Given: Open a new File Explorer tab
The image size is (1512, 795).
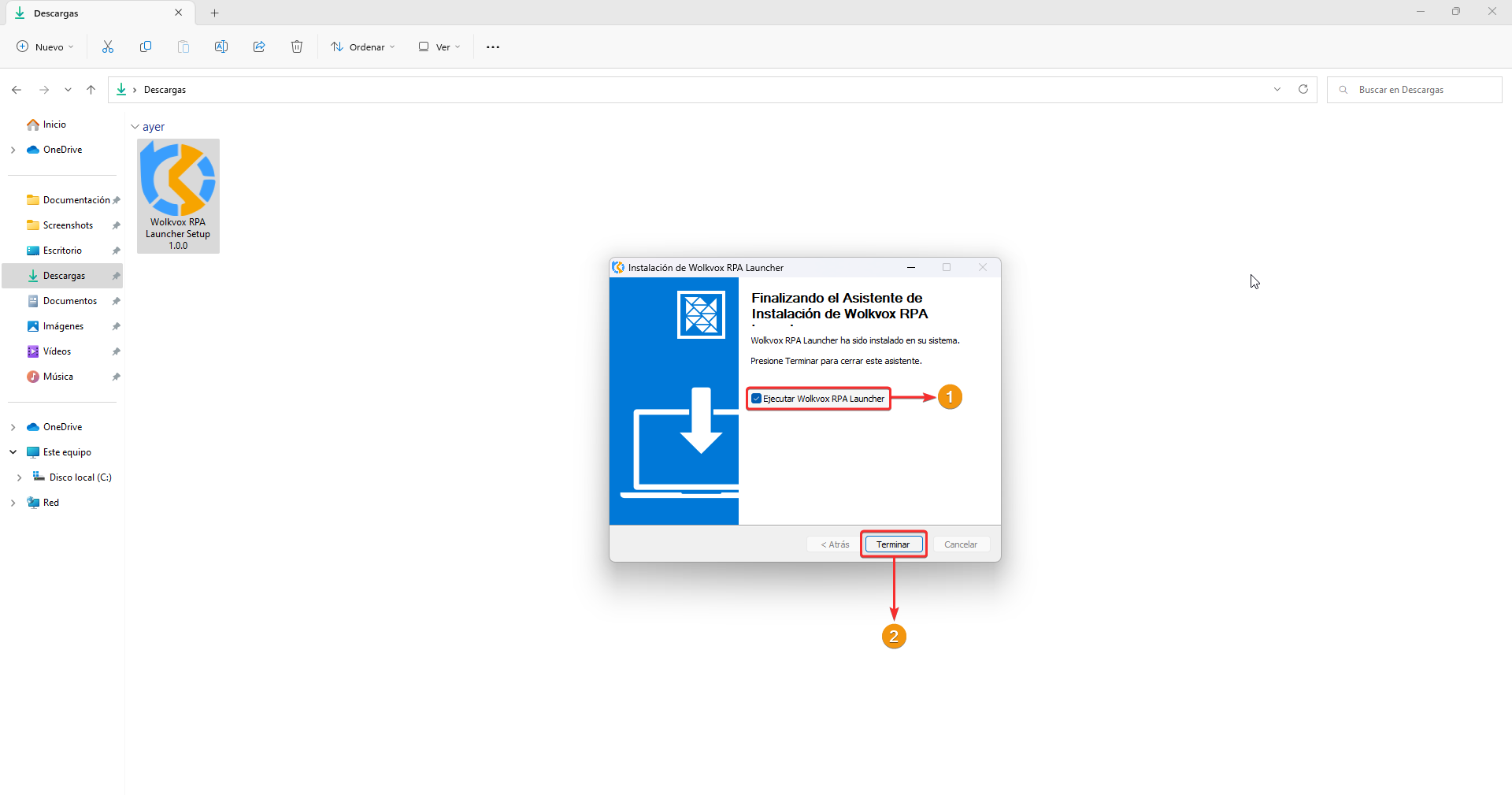Looking at the screenshot, I should pyautogui.click(x=215, y=13).
